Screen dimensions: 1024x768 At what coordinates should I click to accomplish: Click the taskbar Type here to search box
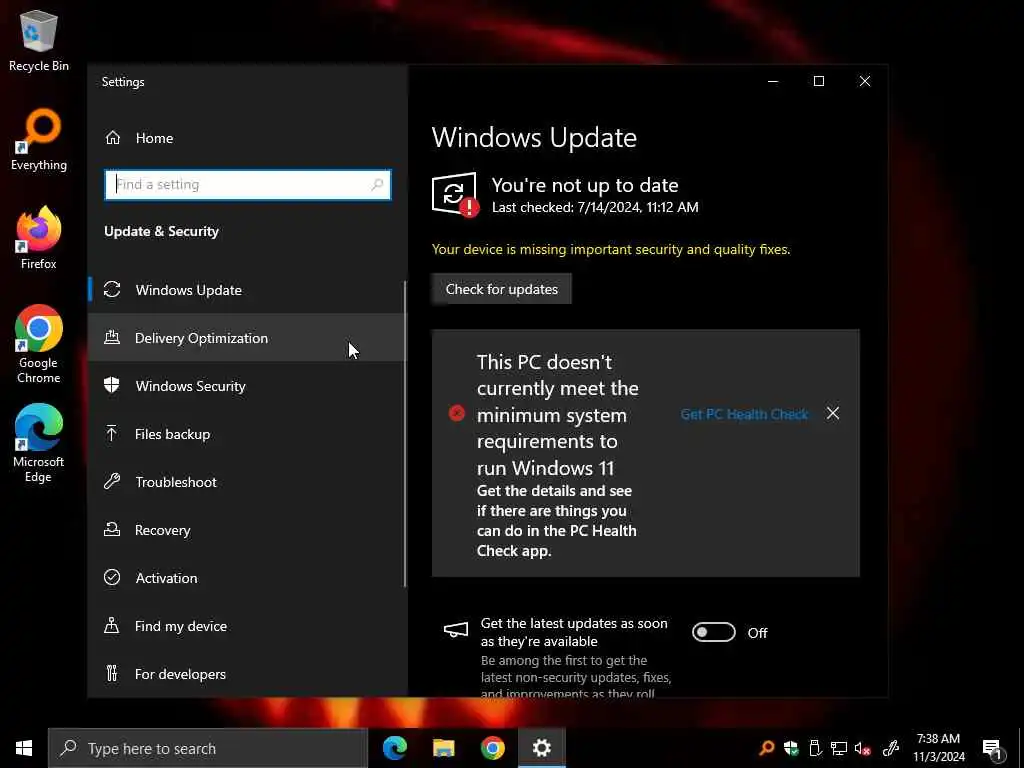208,748
